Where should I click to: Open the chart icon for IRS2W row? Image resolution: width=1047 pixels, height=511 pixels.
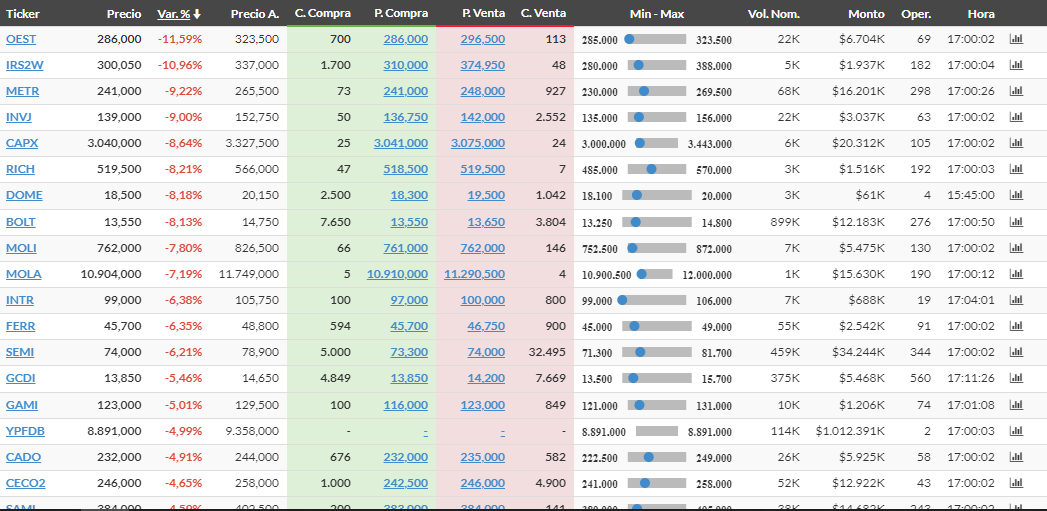click(x=1016, y=65)
